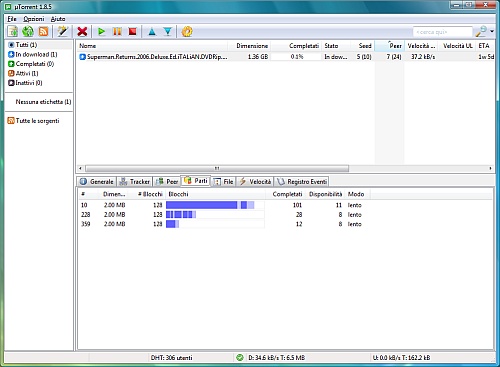Start torrent with green play icon
The height and width of the screenshot is (367, 500).
pyautogui.click(x=101, y=32)
